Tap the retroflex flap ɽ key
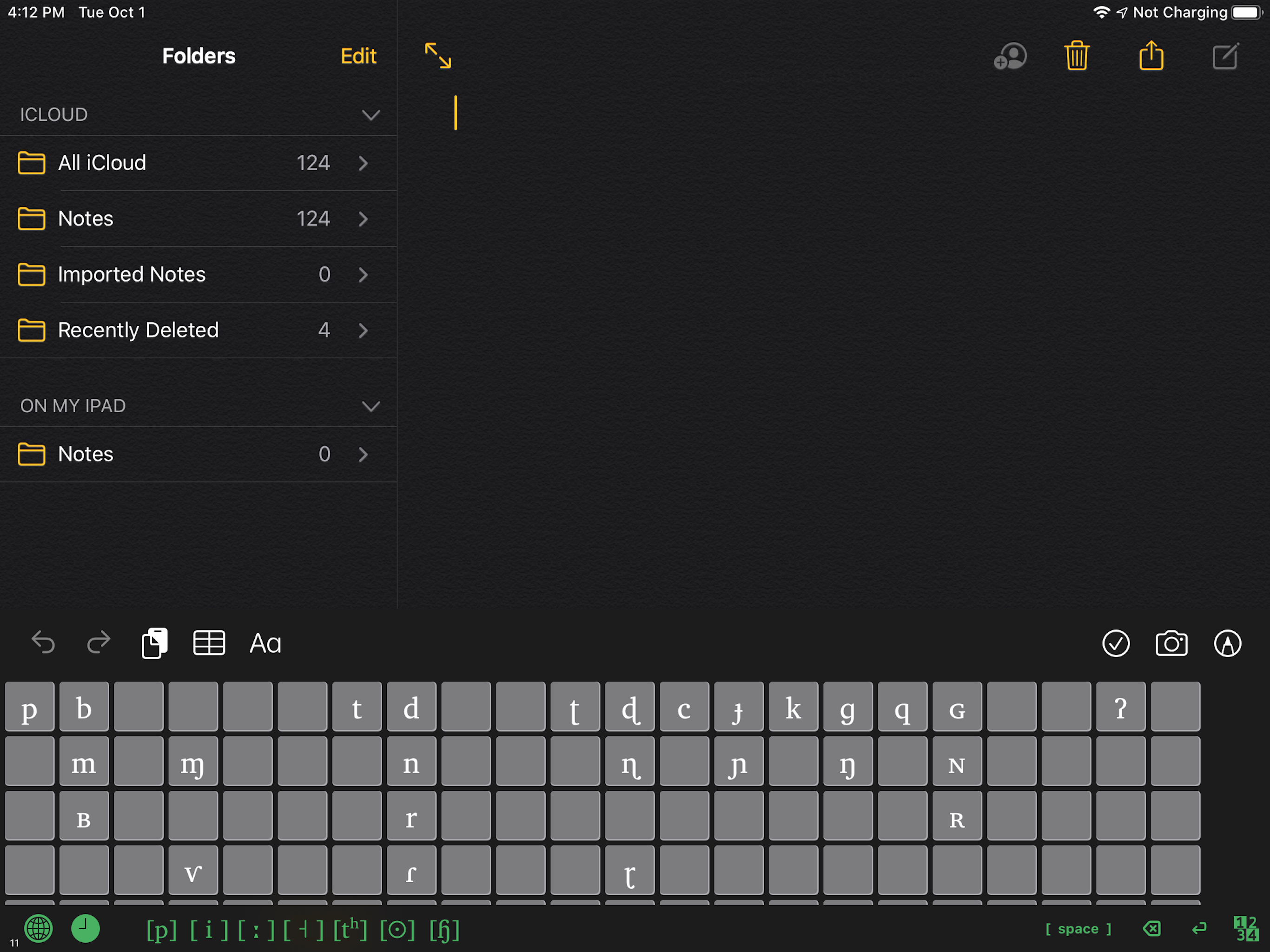 629,871
